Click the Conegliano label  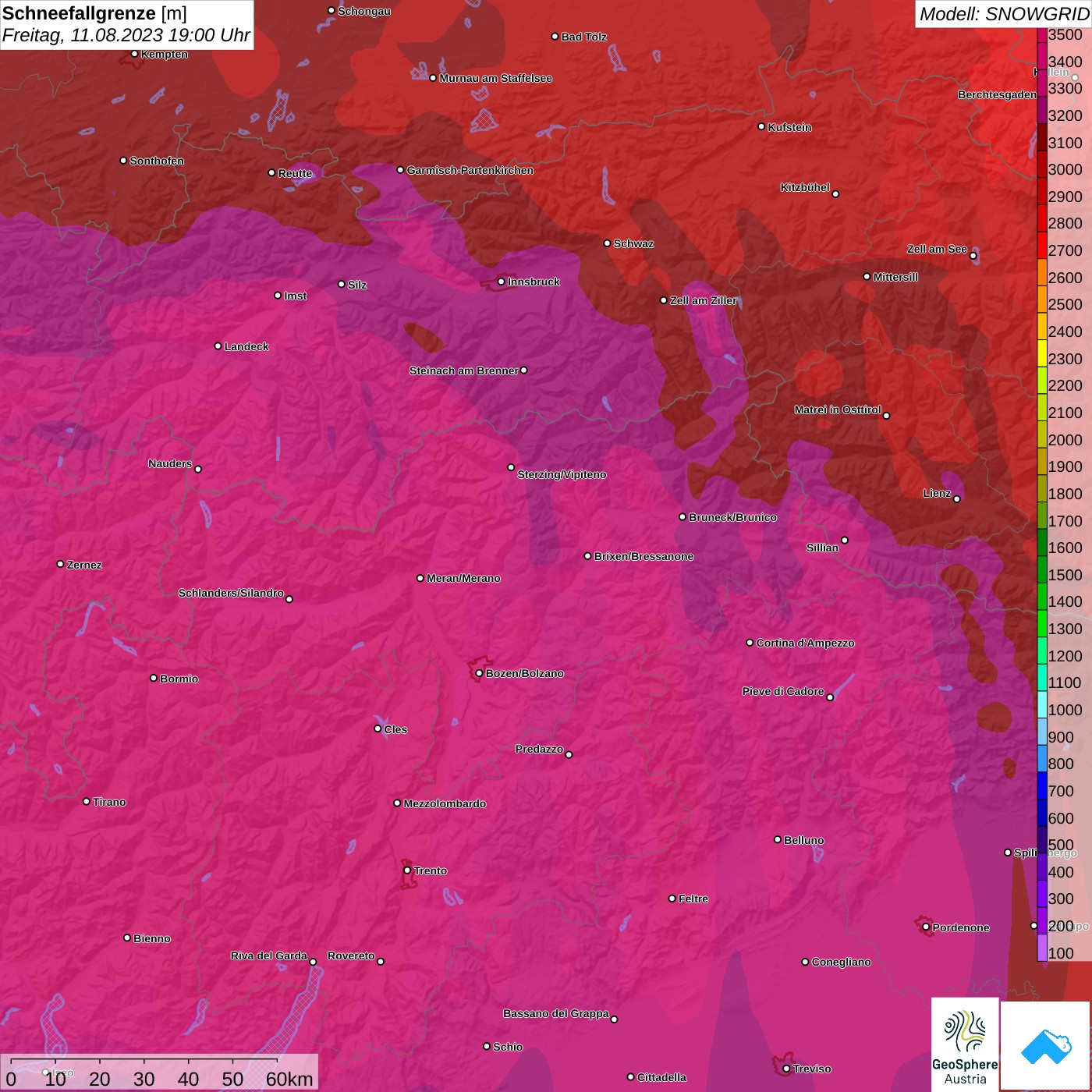(x=841, y=962)
